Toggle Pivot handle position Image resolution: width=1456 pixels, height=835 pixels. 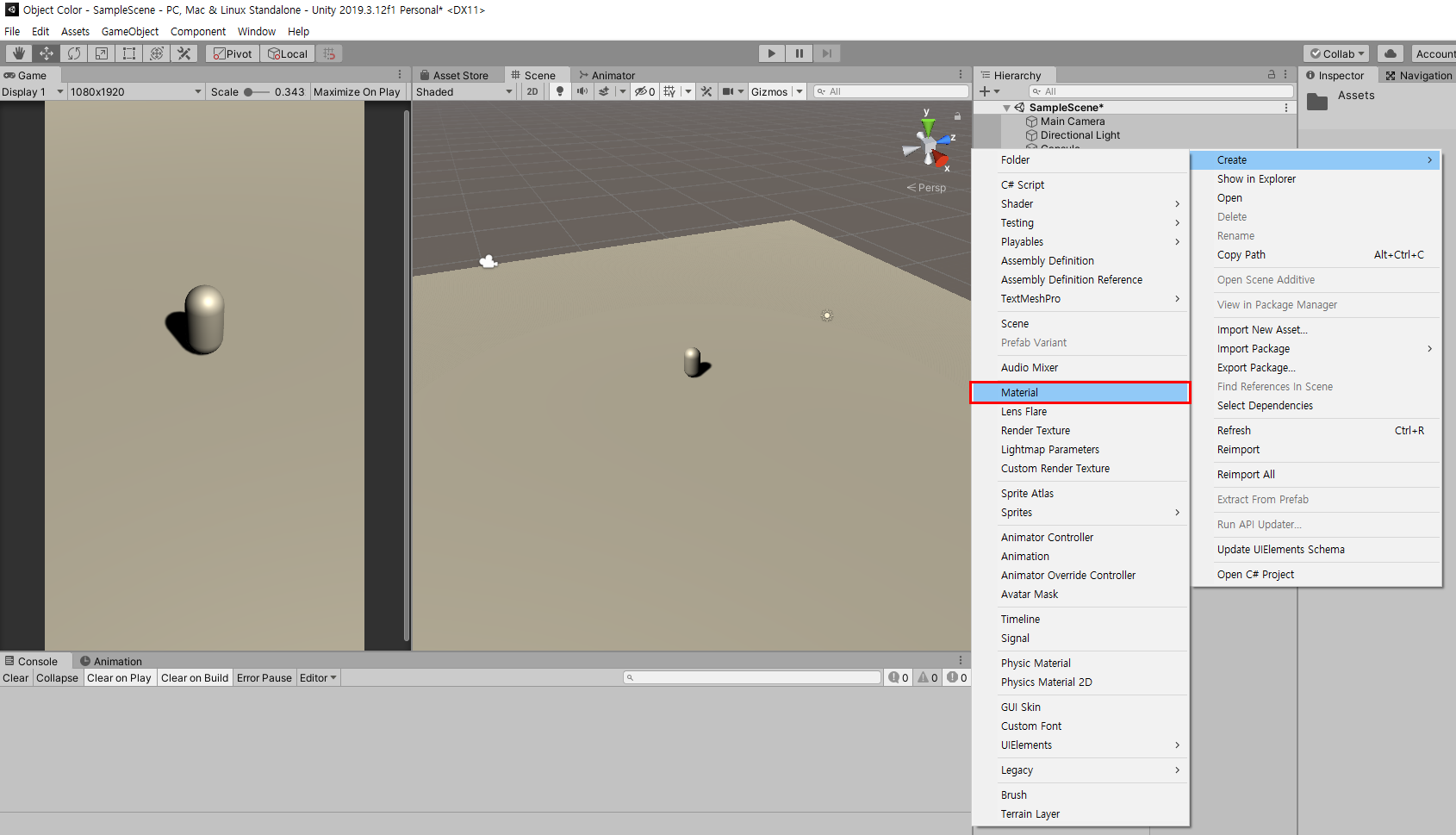tap(233, 53)
